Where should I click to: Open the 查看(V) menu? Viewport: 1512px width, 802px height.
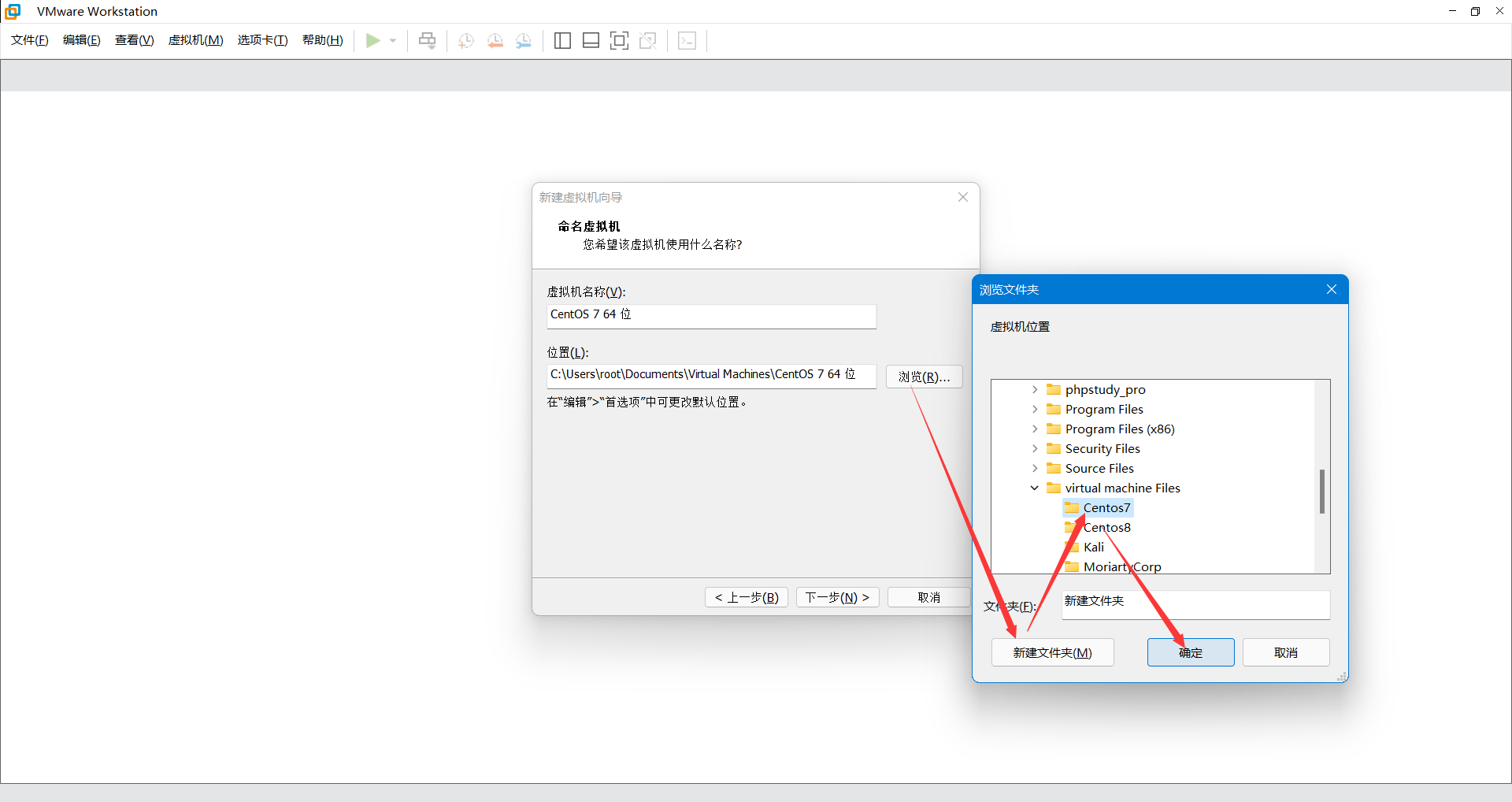pyautogui.click(x=135, y=40)
